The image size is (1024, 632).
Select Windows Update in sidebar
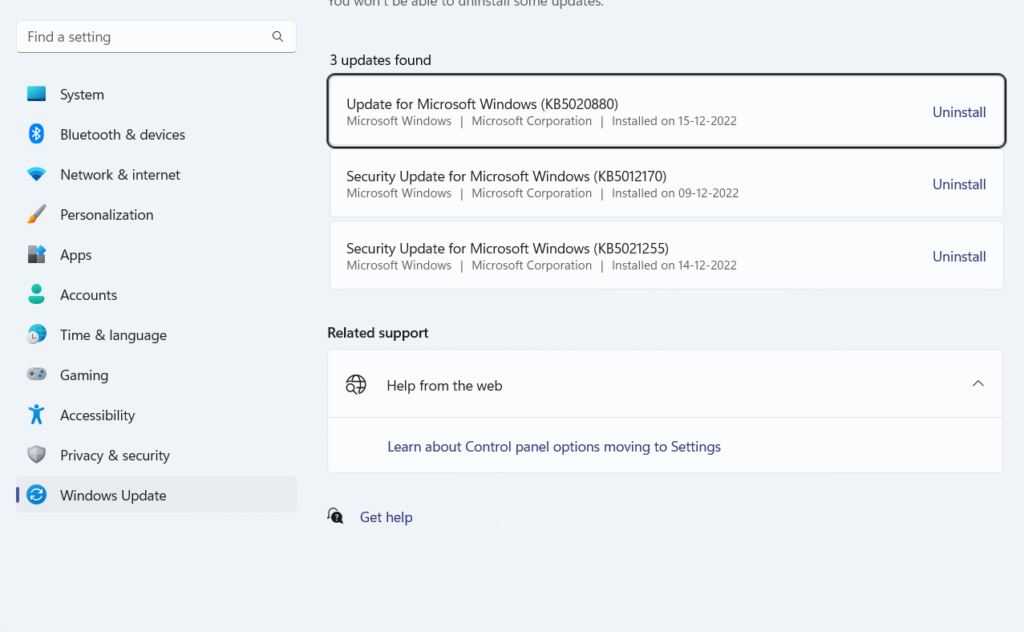[x=156, y=495]
